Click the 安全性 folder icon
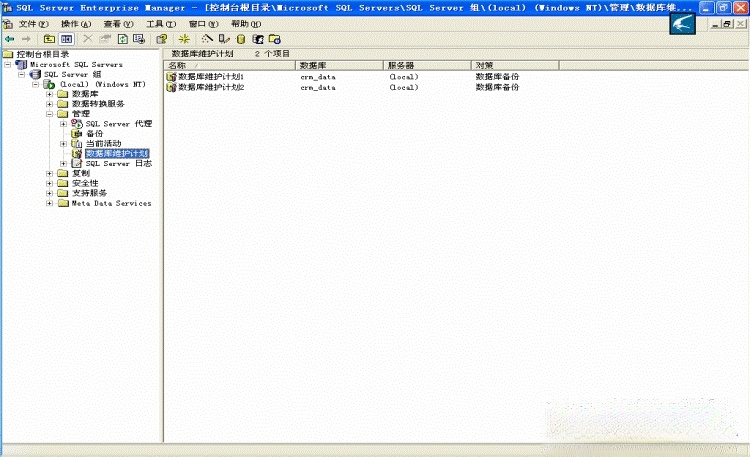This screenshot has width=750, height=457. coord(63,183)
